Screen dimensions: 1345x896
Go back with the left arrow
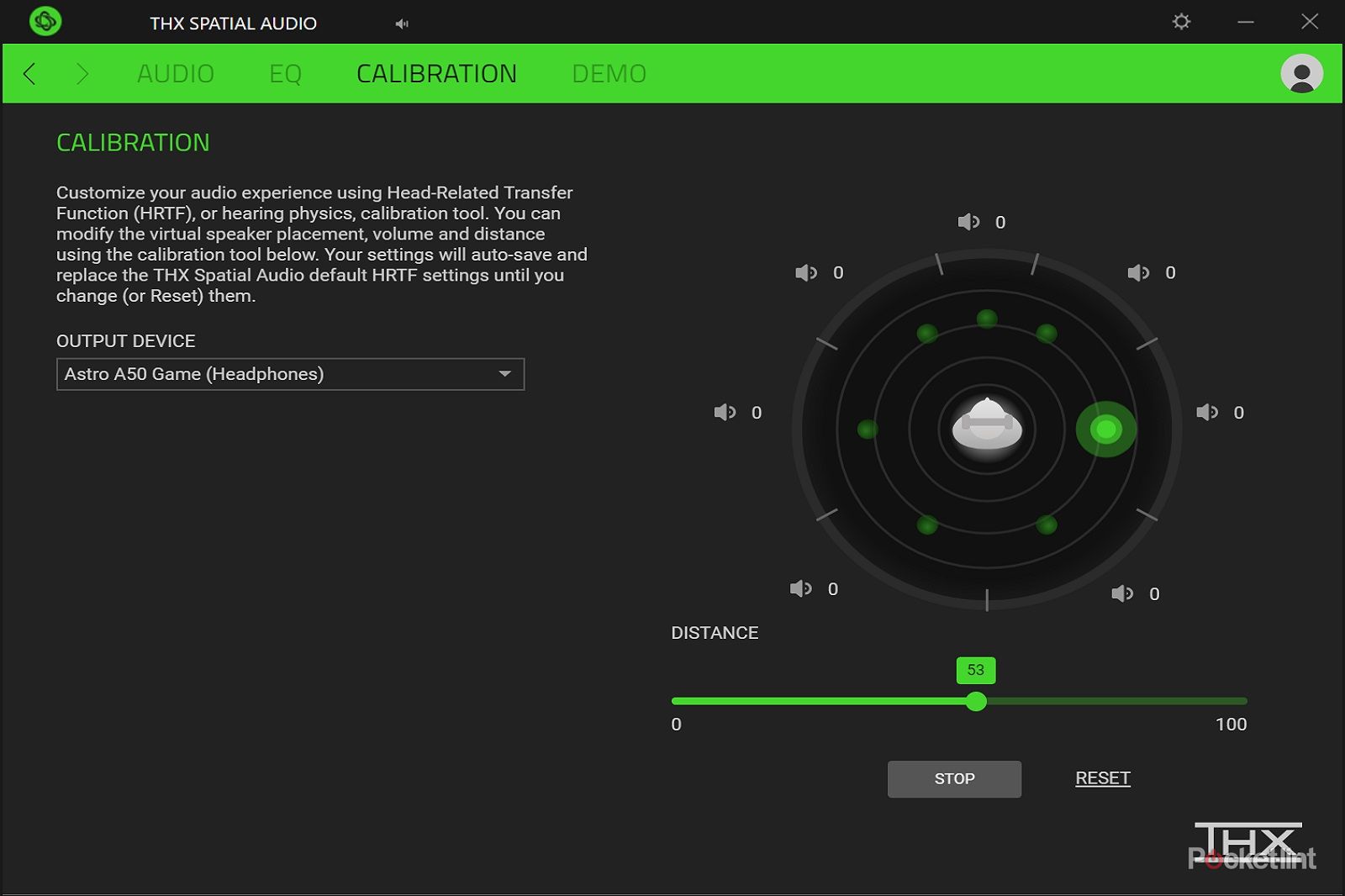(x=30, y=74)
